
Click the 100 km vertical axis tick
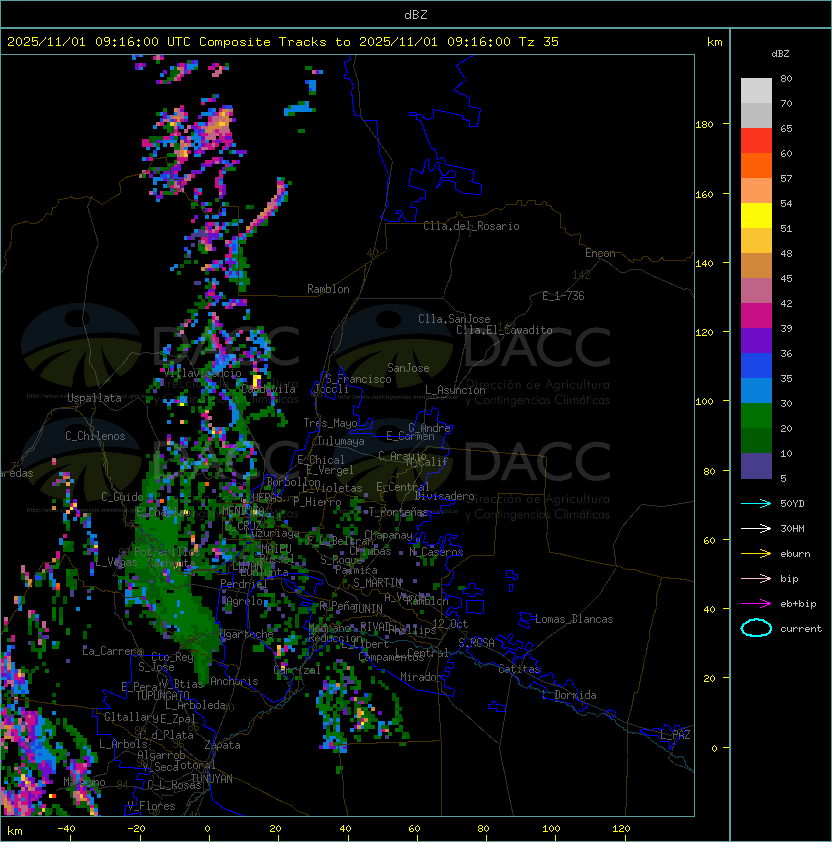pyautogui.click(x=704, y=401)
